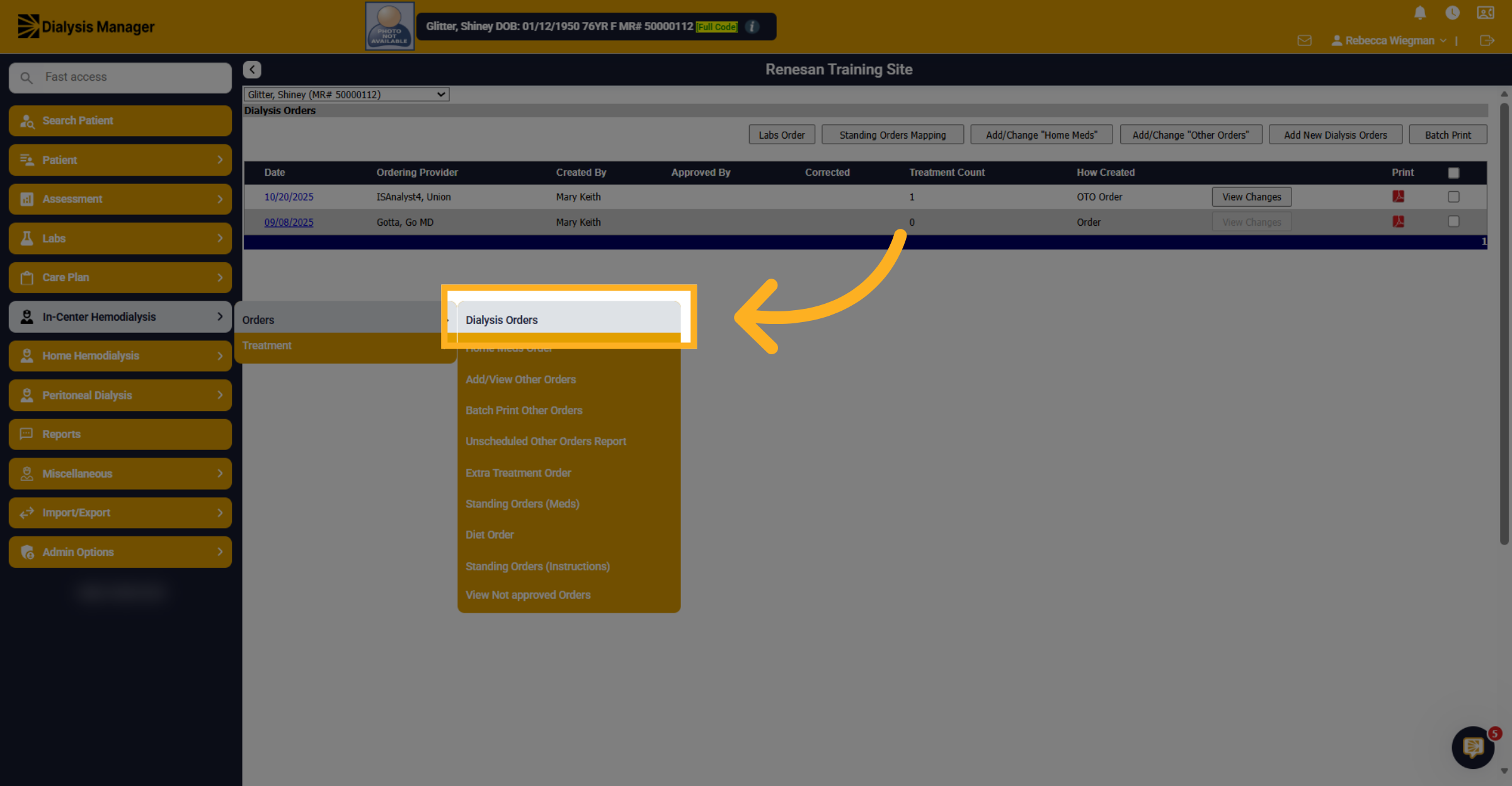This screenshot has height=786, width=1512.
Task: Click the clock history icon
Action: [x=1453, y=13]
